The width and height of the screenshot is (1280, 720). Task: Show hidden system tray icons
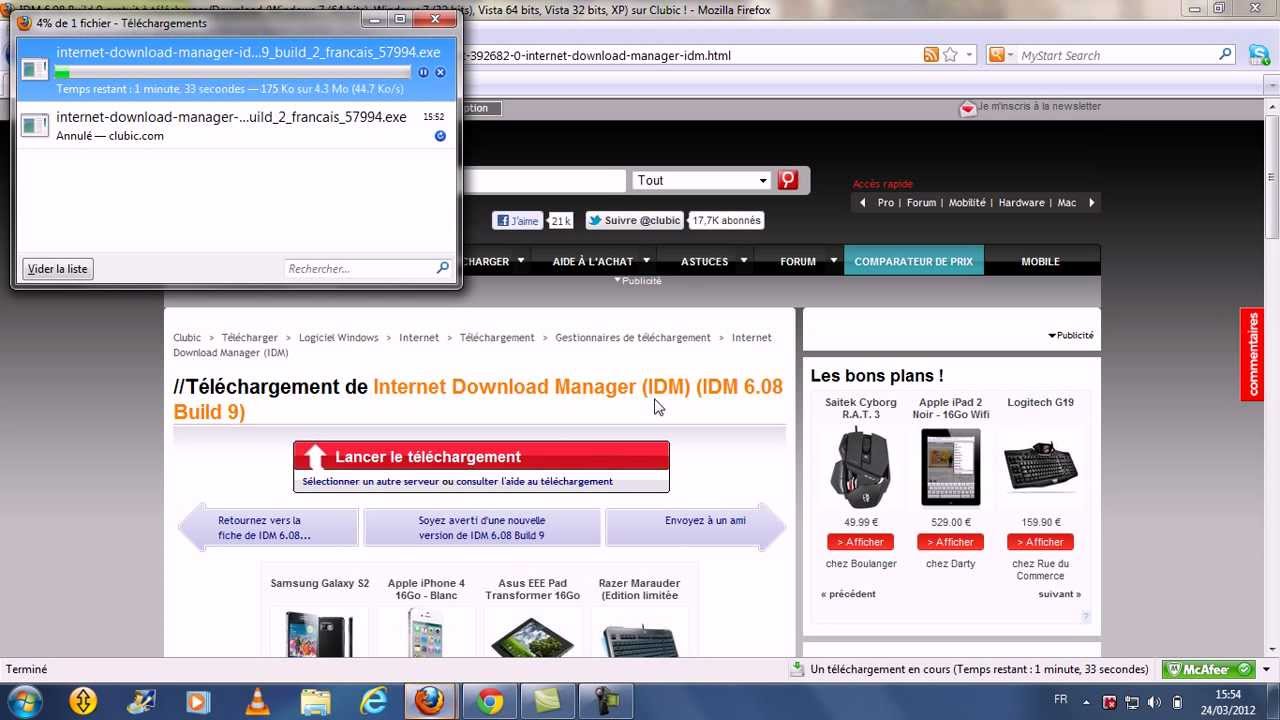point(1087,701)
